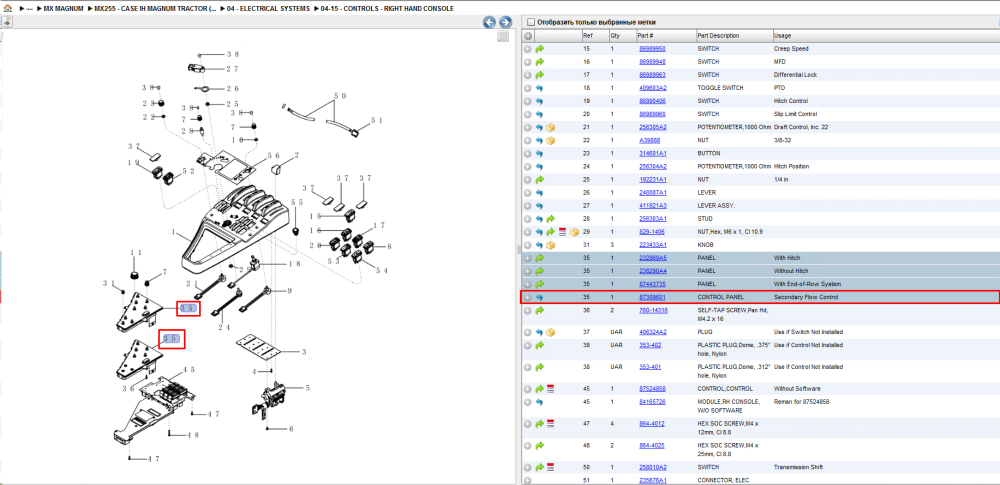Open the MX255 - CASE IH MAGNUM TRACTOR breadcrumb
The height and width of the screenshot is (485, 1000).
tap(155, 9)
